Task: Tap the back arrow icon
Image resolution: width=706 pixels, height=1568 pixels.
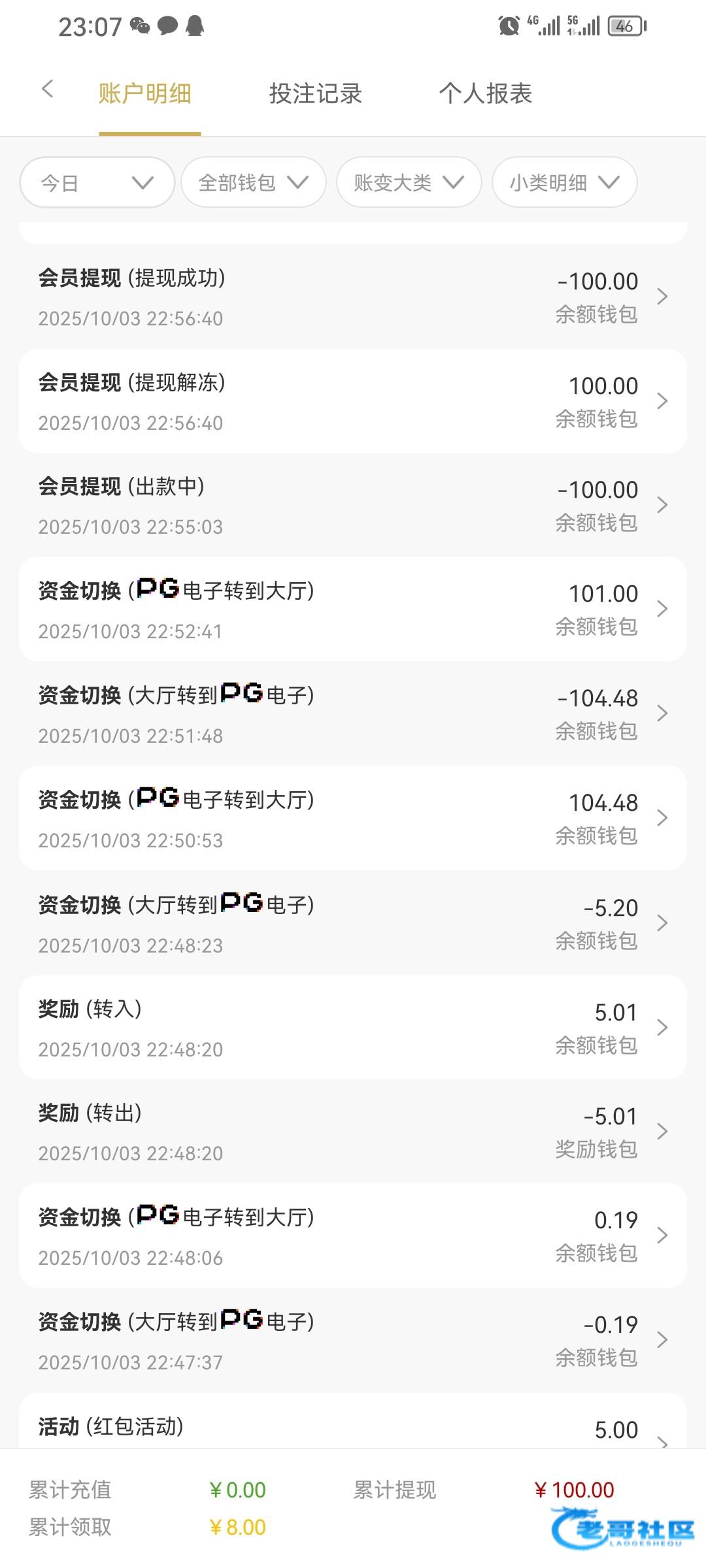Action: coord(47,90)
